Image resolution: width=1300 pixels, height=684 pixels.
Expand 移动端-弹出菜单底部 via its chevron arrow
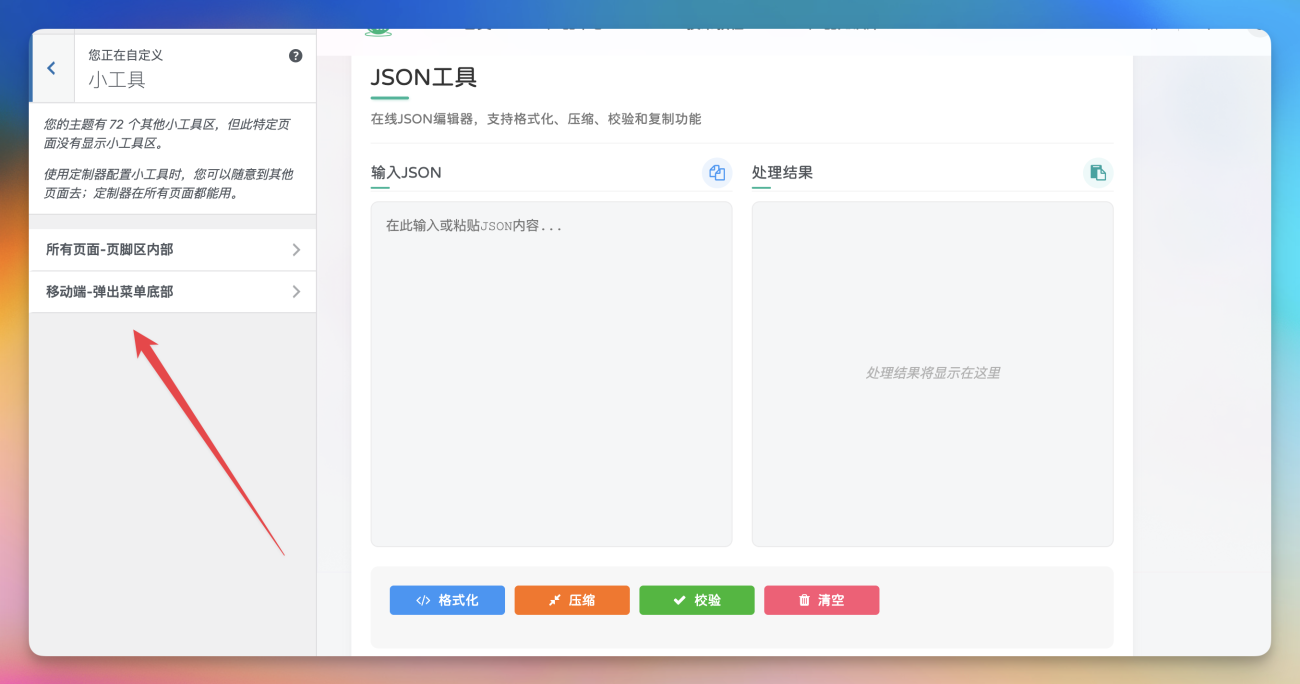point(296,292)
